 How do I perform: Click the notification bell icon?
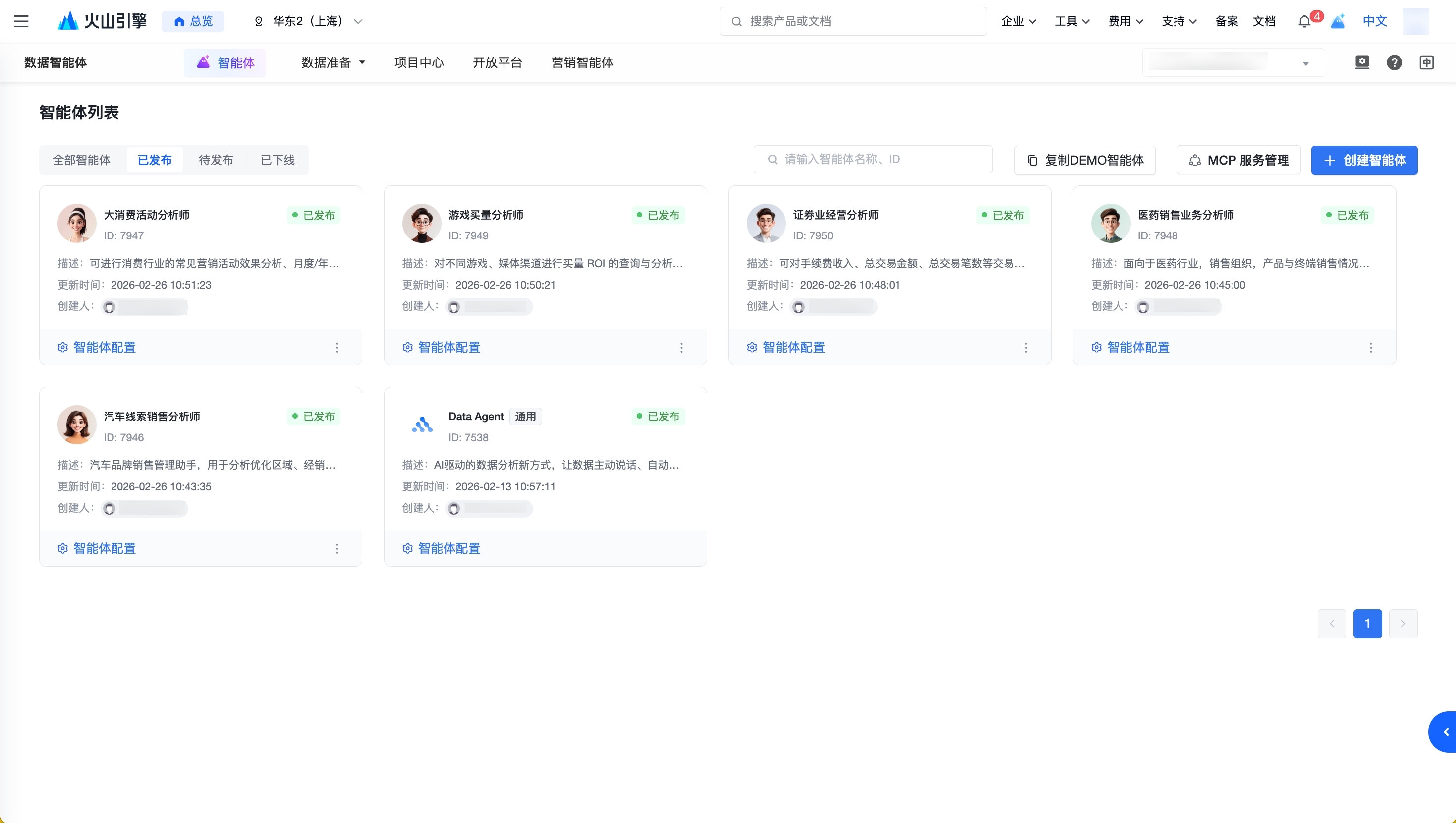pyautogui.click(x=1304, y=21)
